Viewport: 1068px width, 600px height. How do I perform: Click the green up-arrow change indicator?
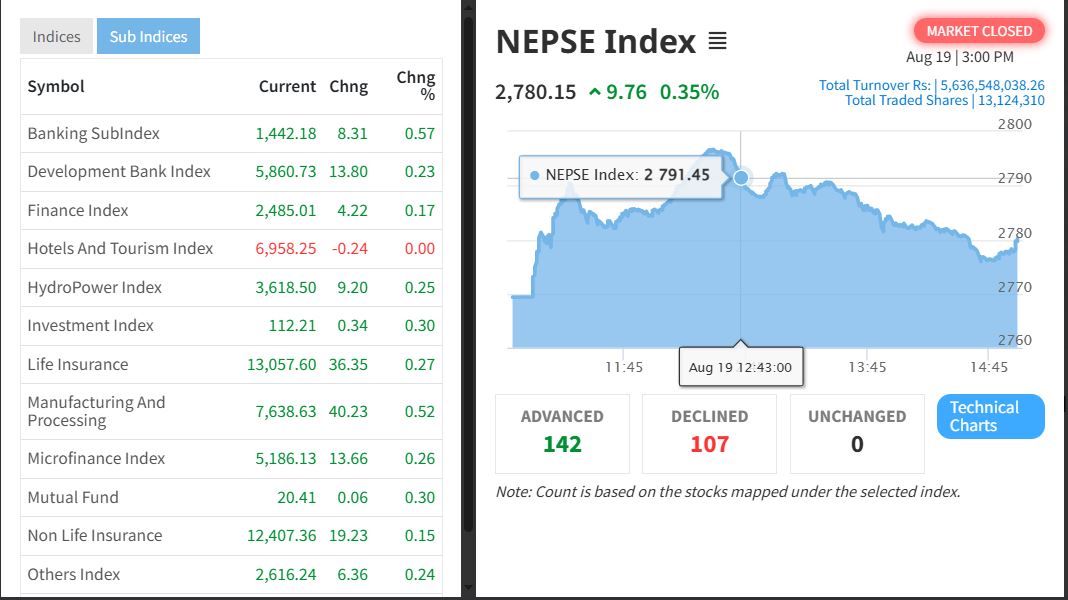coord(595,92)
